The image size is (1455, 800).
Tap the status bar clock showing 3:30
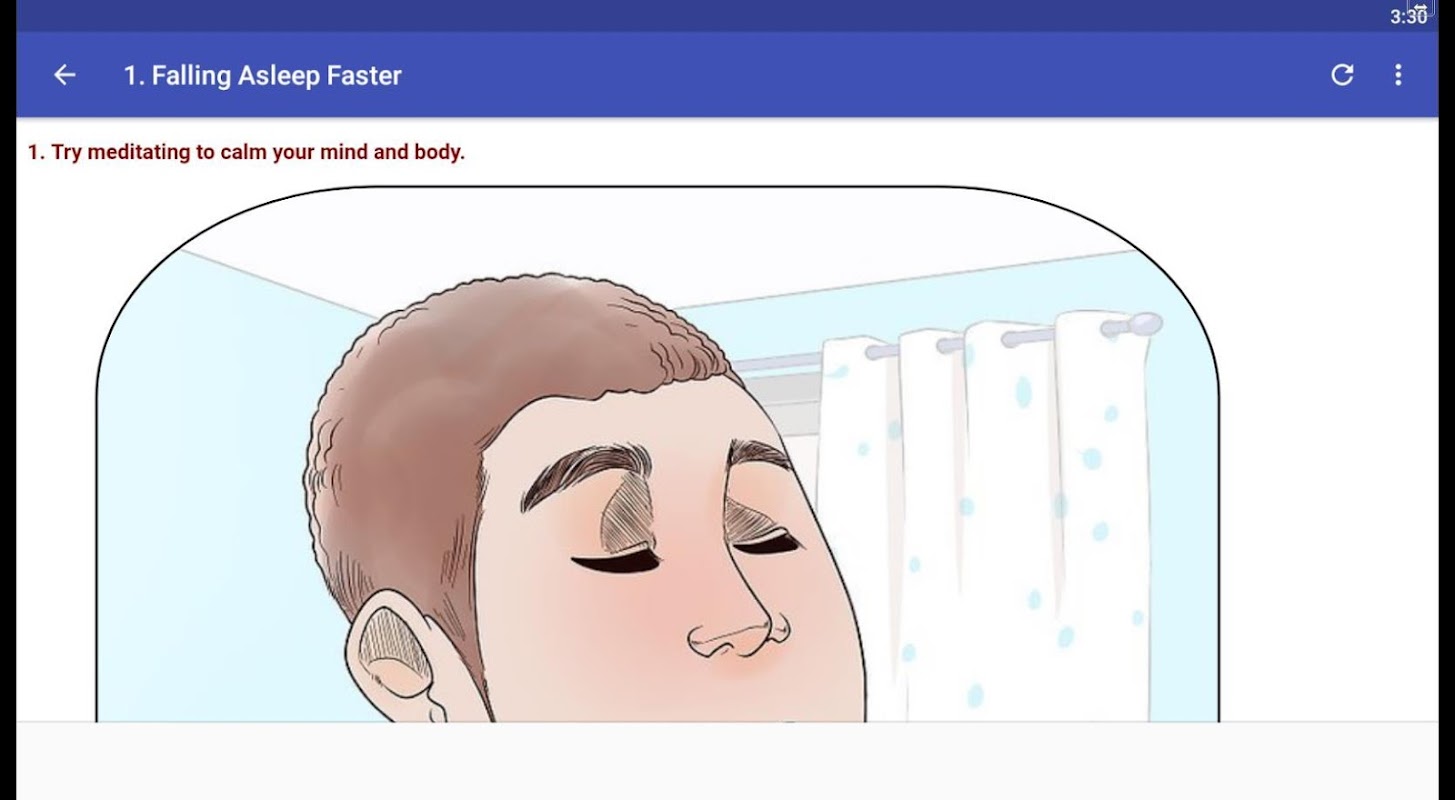click(x=1407, y=17)
